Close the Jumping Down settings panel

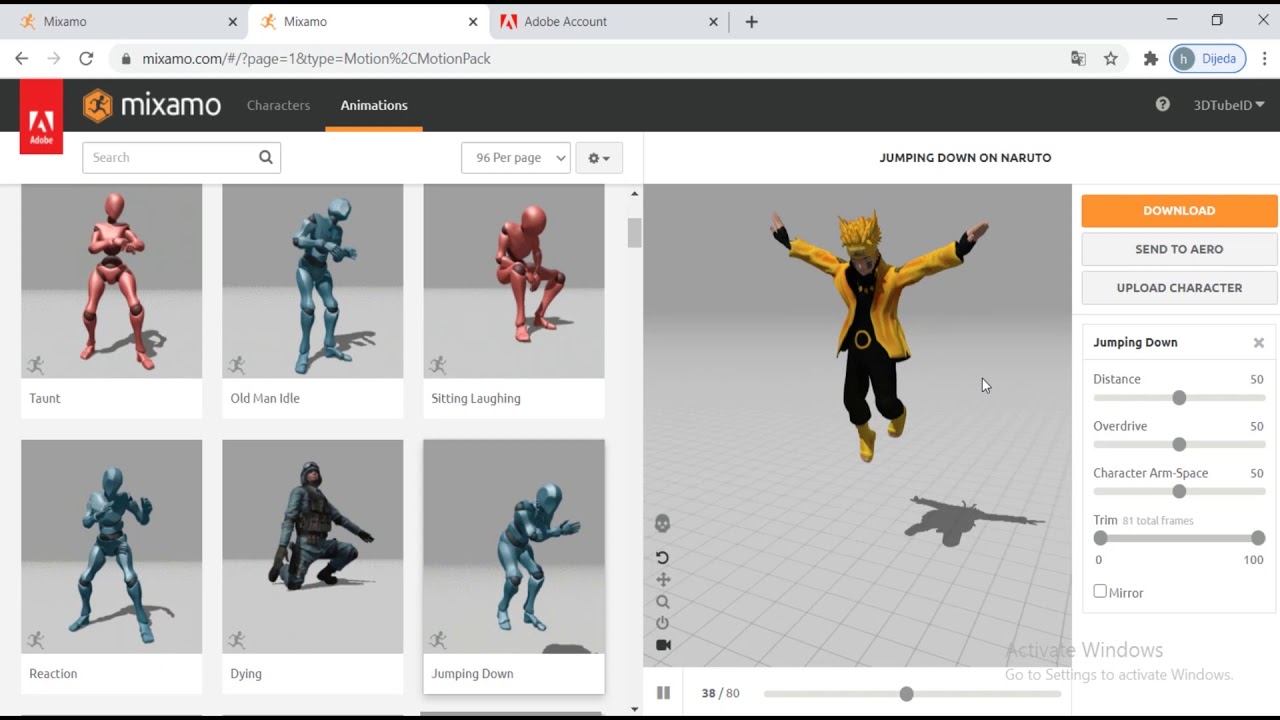(1259, 343)
